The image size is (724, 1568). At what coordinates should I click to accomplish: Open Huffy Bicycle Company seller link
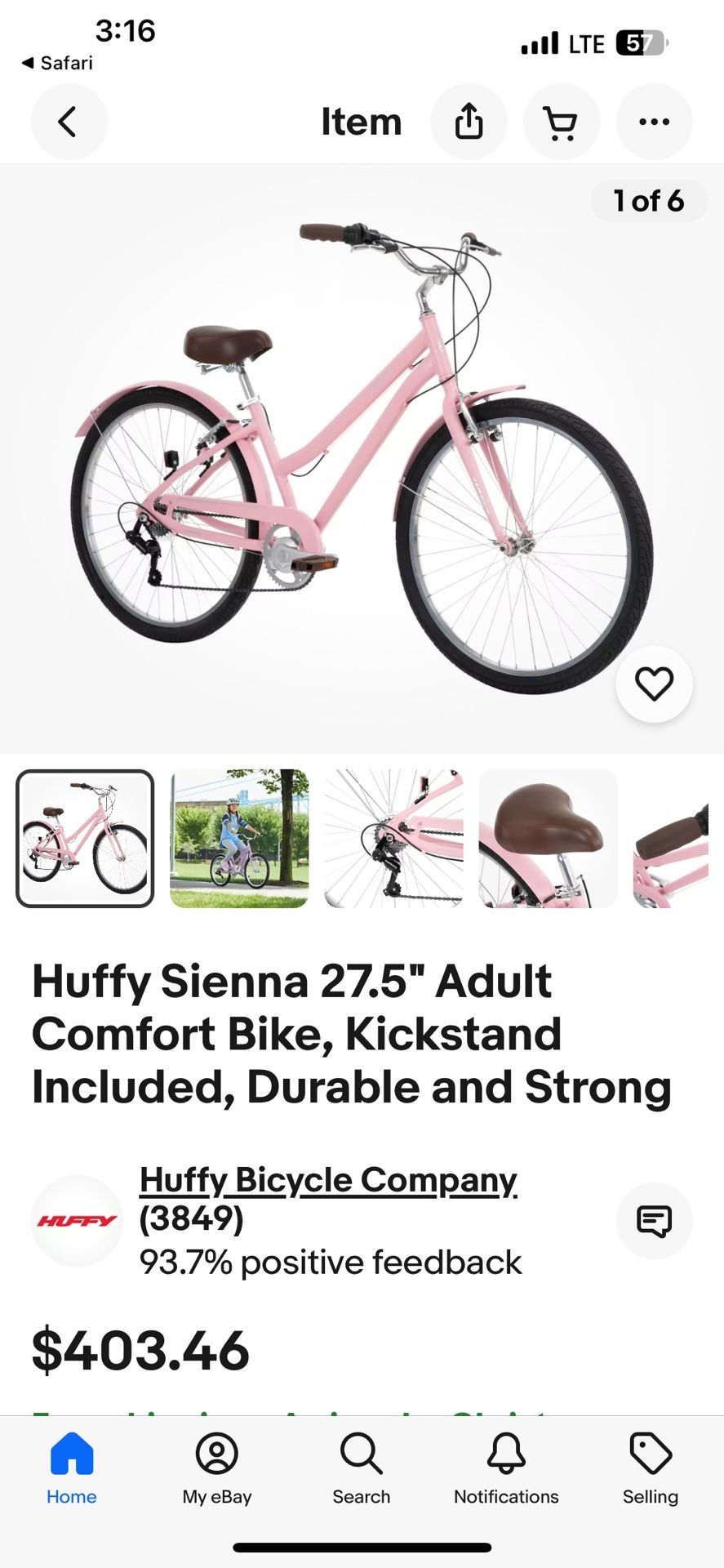point(328,1180)
